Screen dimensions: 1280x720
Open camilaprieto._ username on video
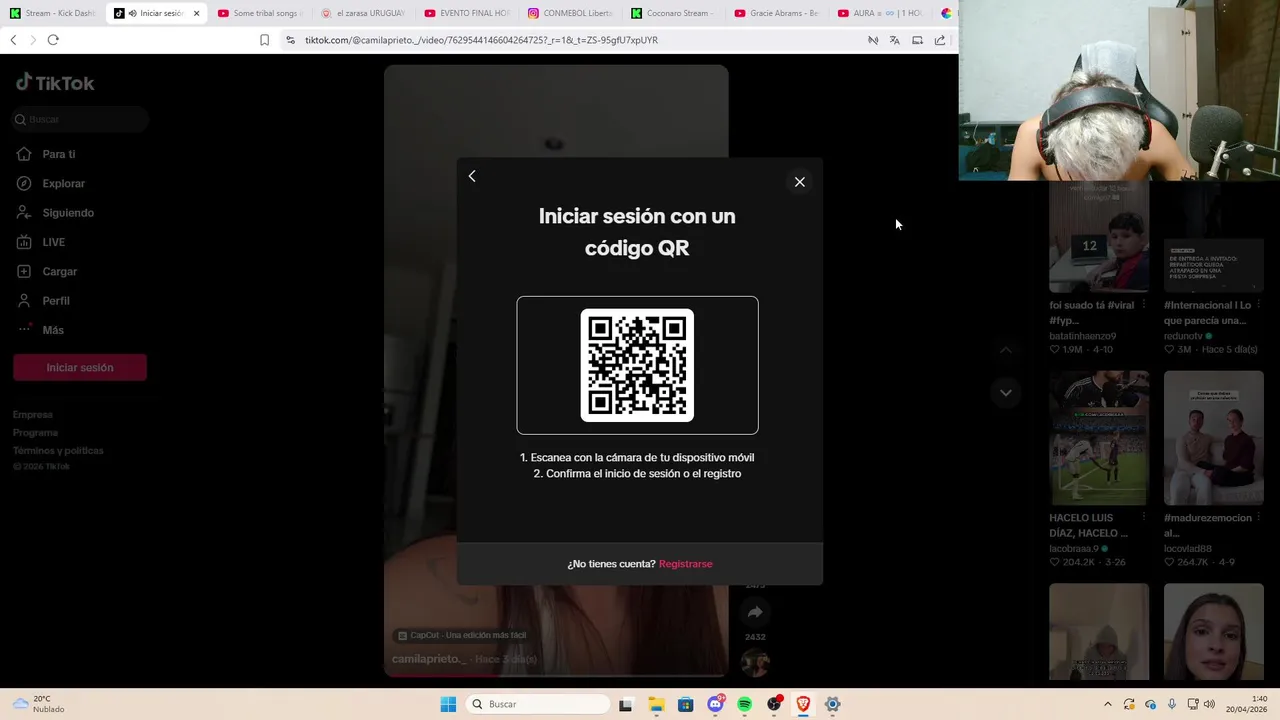[430, 659]
